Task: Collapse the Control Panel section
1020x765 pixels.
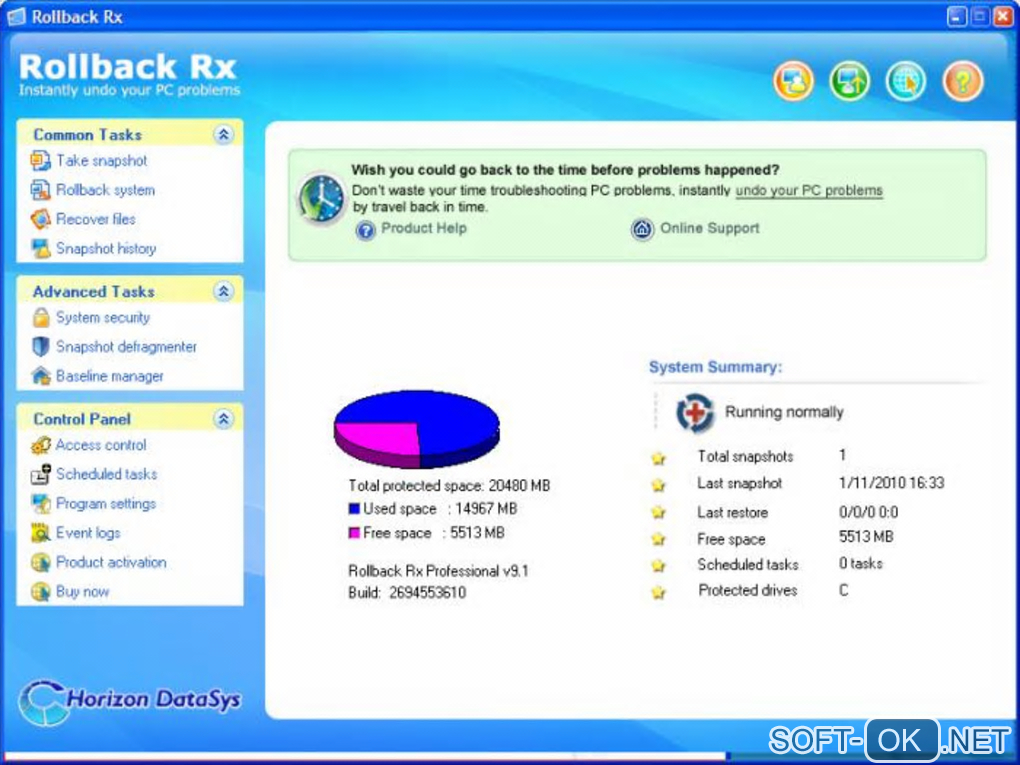Action: pos(223,418)
